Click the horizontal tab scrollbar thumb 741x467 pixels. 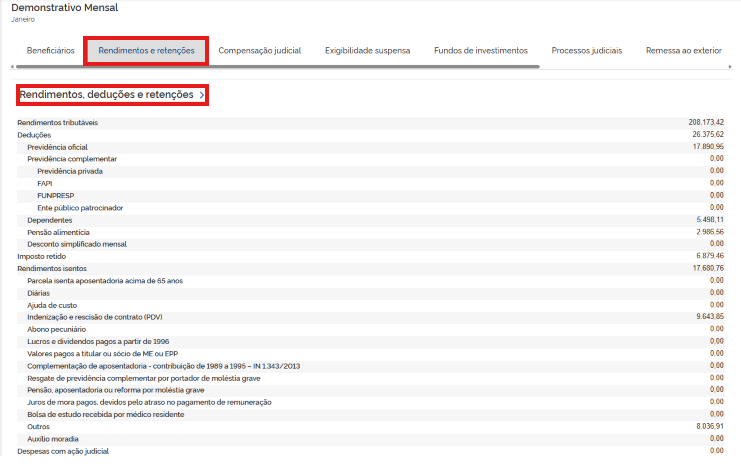(277, 67)
